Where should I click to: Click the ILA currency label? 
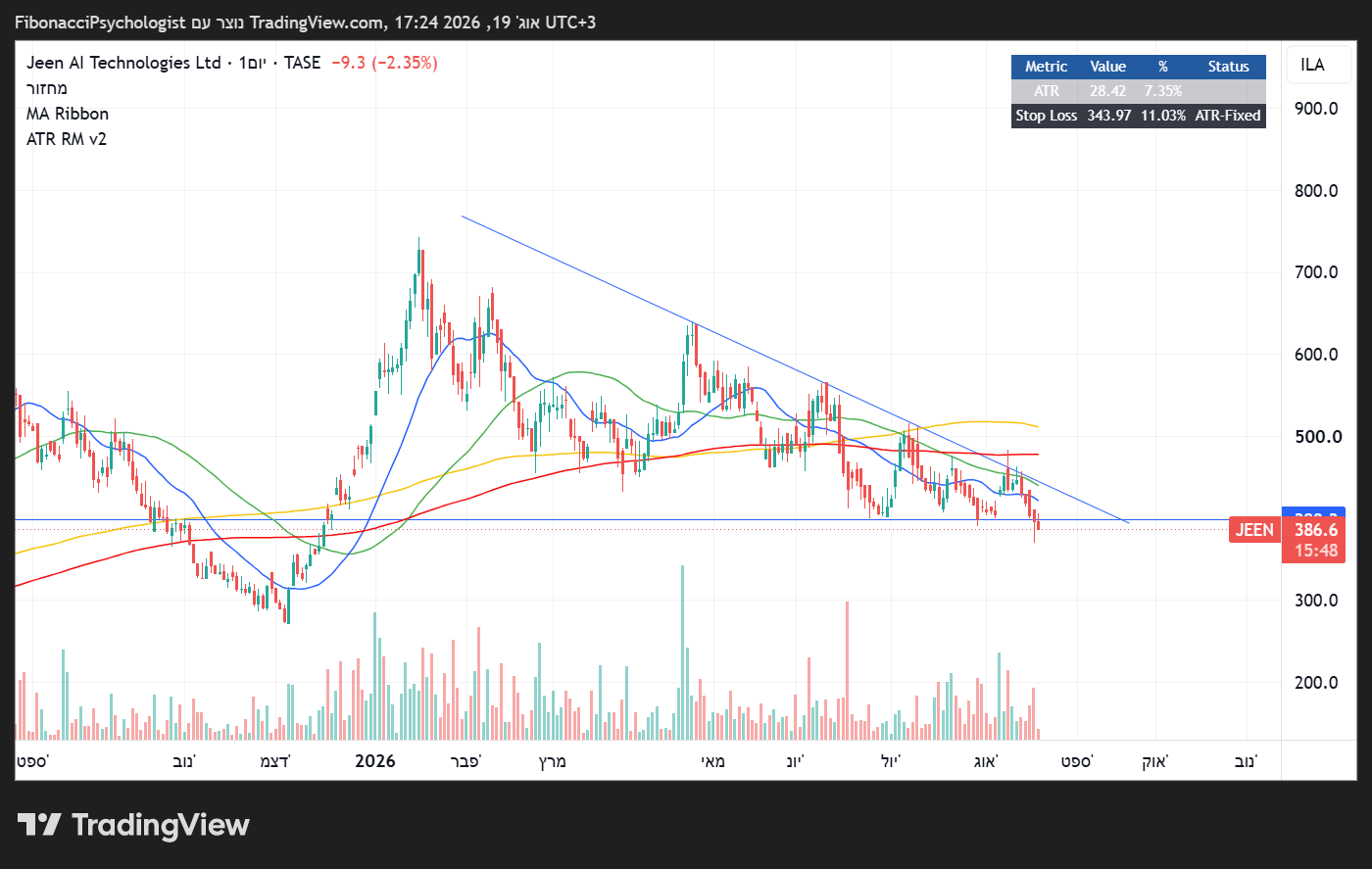[1312, 65]
